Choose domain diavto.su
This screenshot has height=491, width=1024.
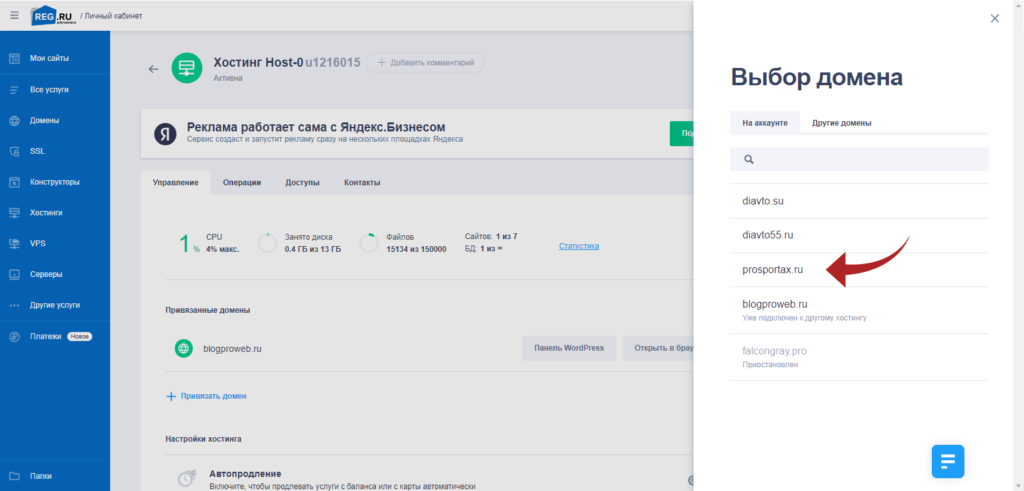tap(859, 201)
